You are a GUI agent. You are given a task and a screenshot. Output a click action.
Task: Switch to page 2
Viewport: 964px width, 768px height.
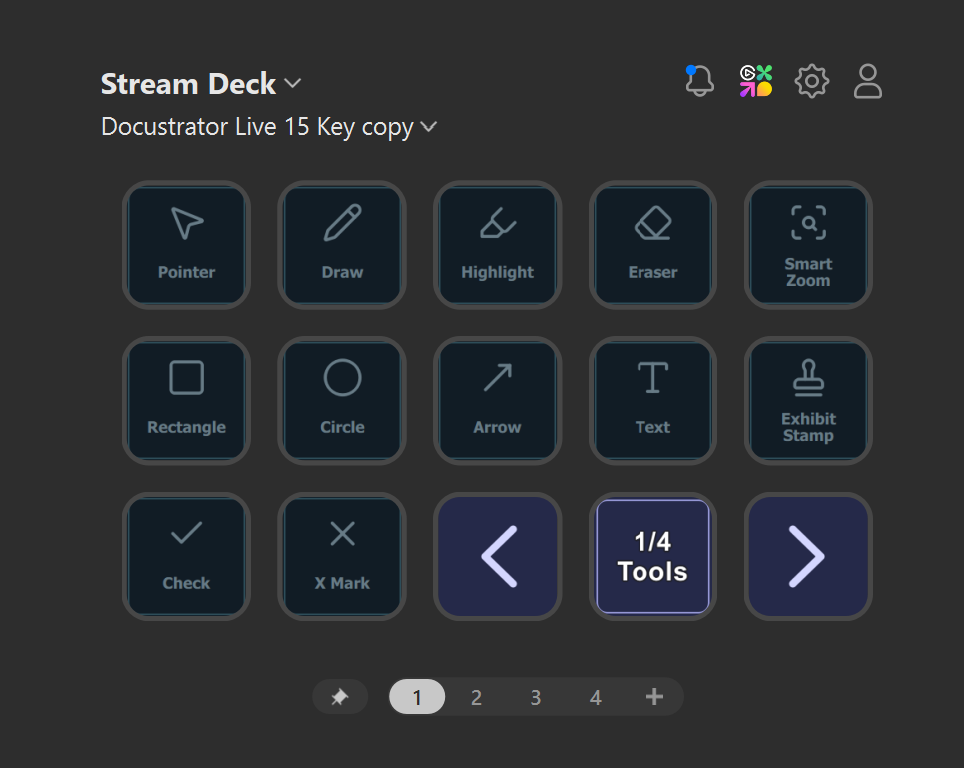[476, 697]
